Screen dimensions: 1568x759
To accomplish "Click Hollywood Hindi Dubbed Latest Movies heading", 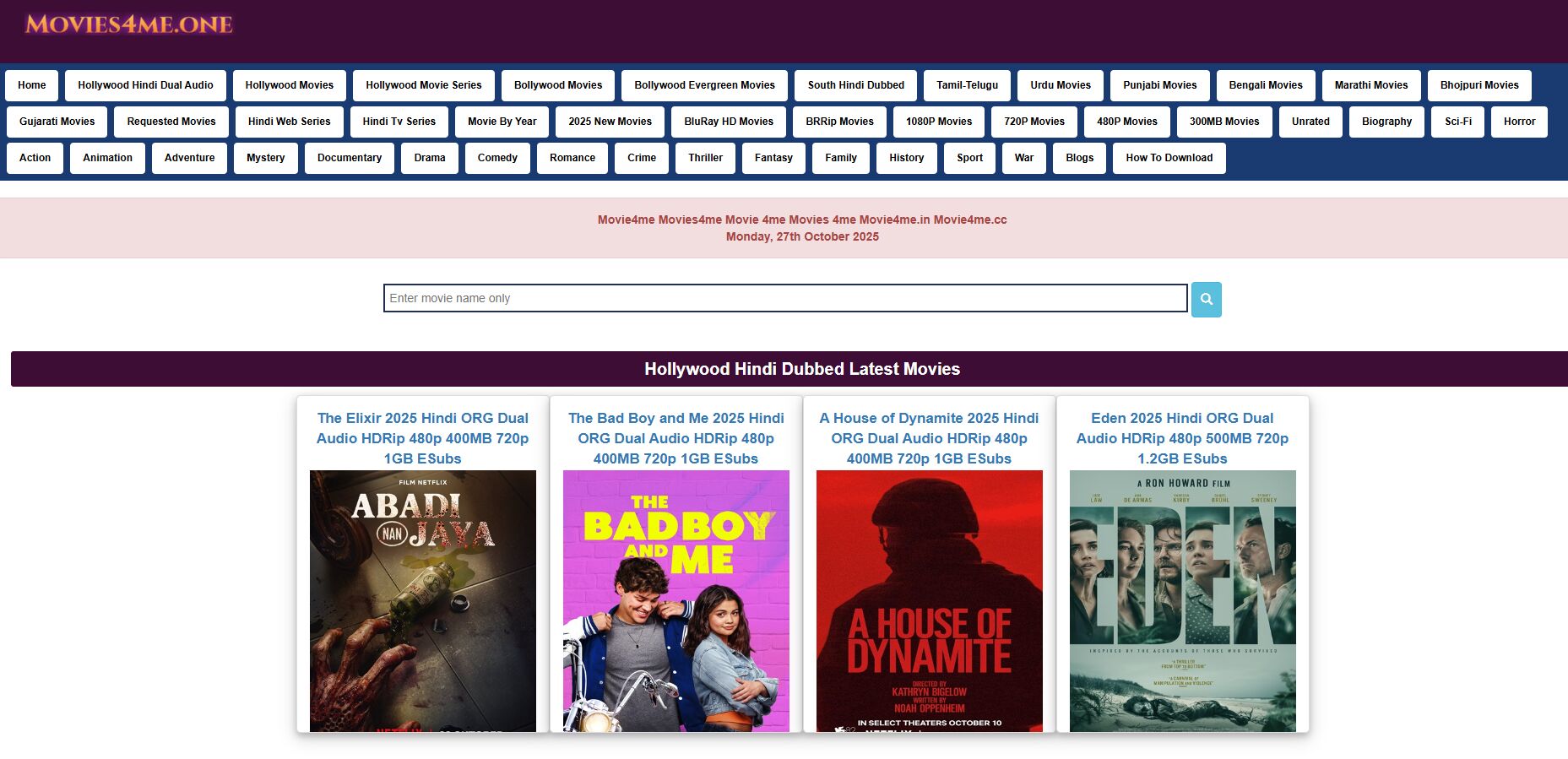I will coord(802,369).
